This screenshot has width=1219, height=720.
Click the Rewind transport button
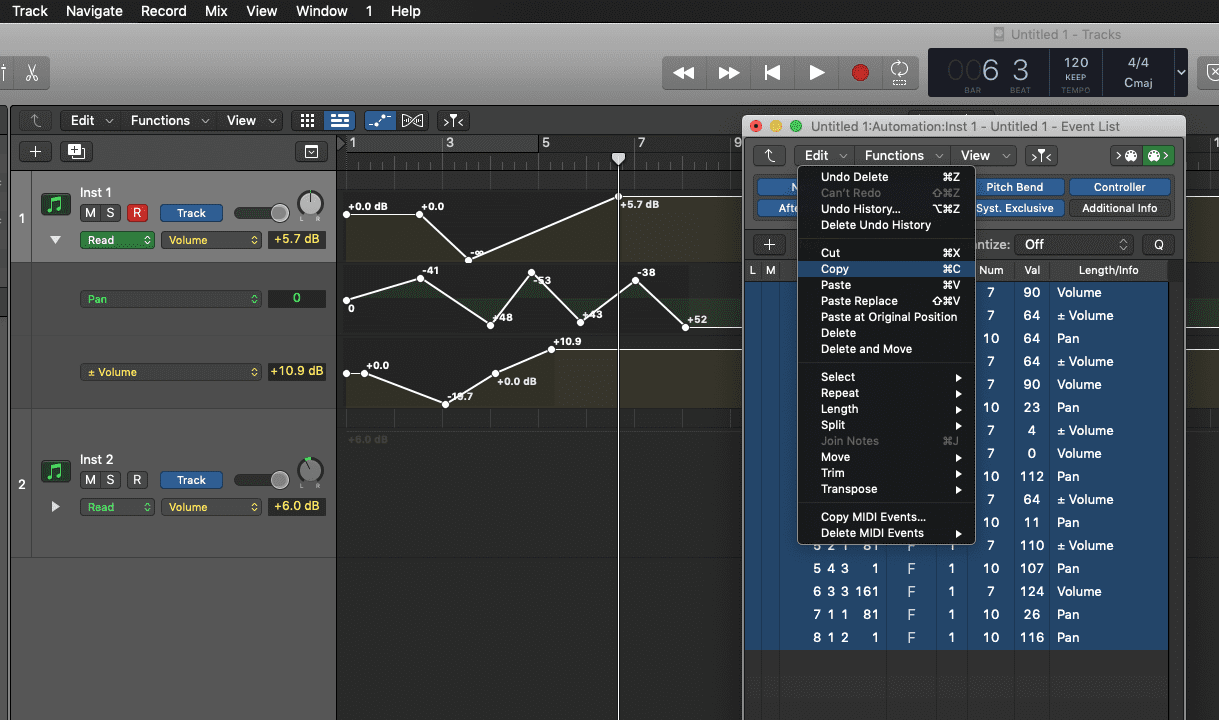click(x=684, y=72)
